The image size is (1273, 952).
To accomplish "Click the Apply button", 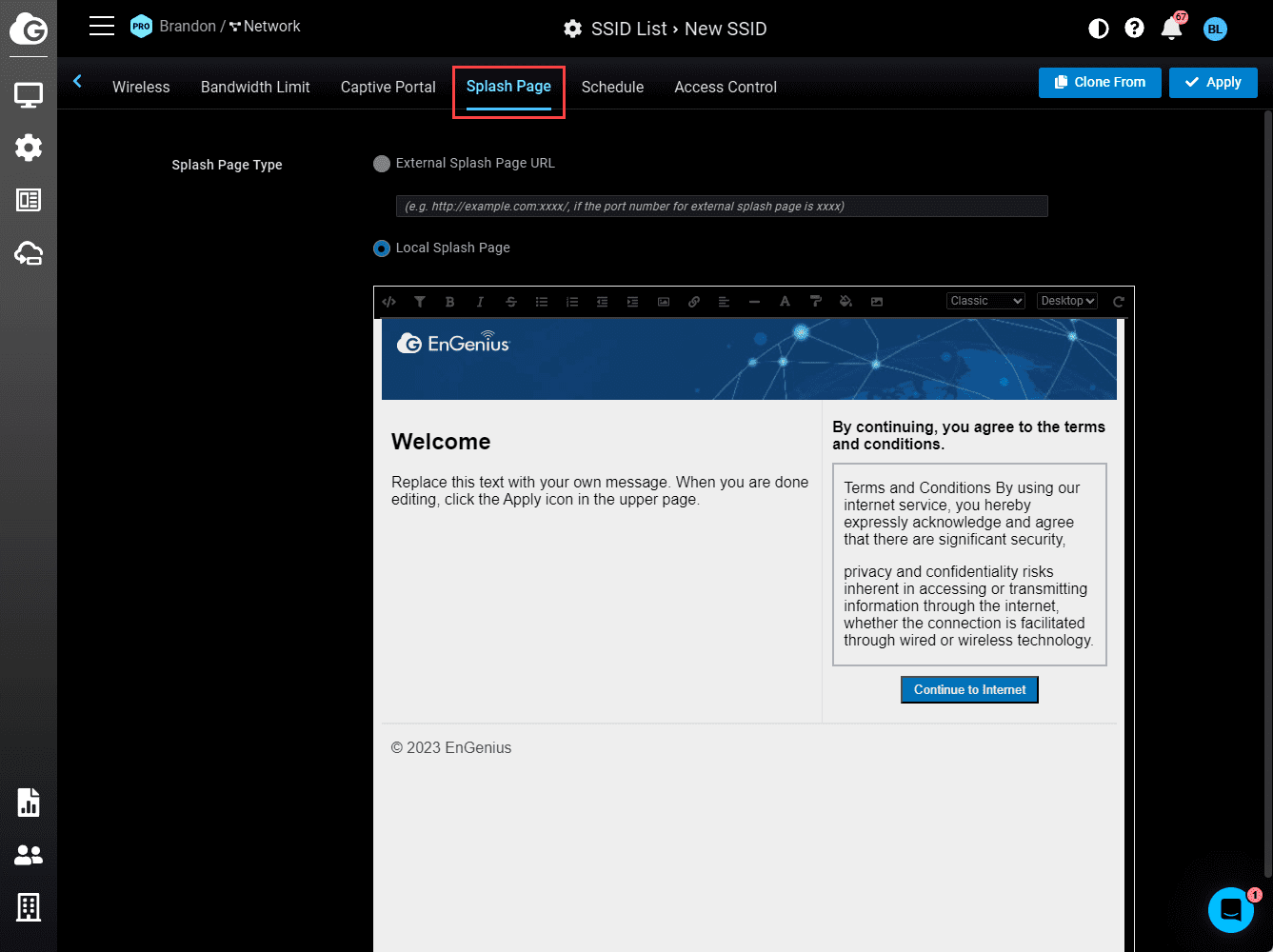I will (1213, 82).
